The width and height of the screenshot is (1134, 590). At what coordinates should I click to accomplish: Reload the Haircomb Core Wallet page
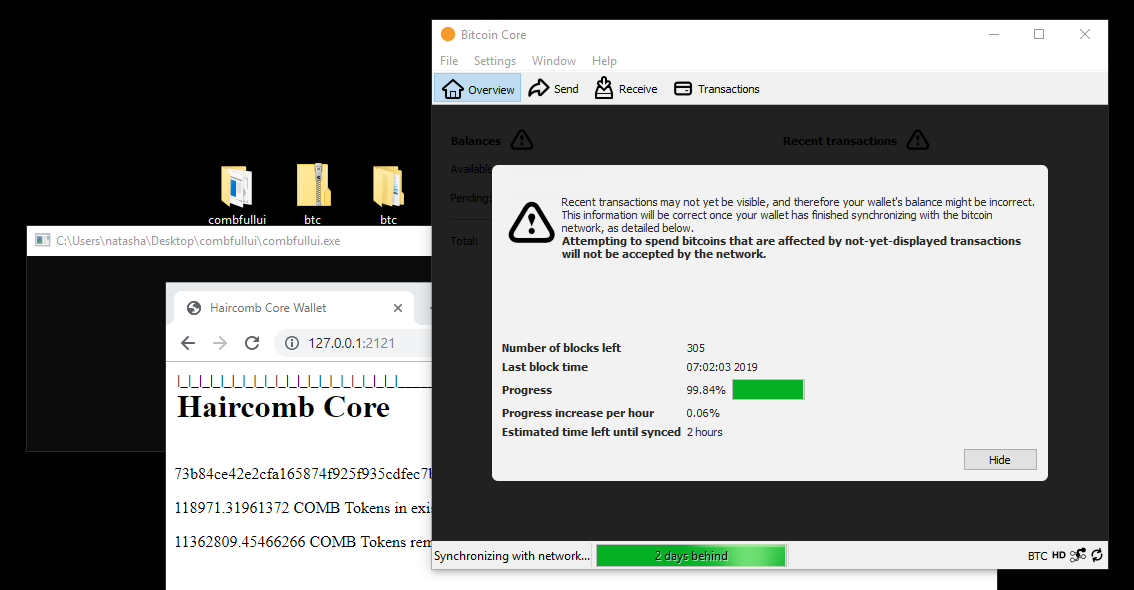[252, 343]
